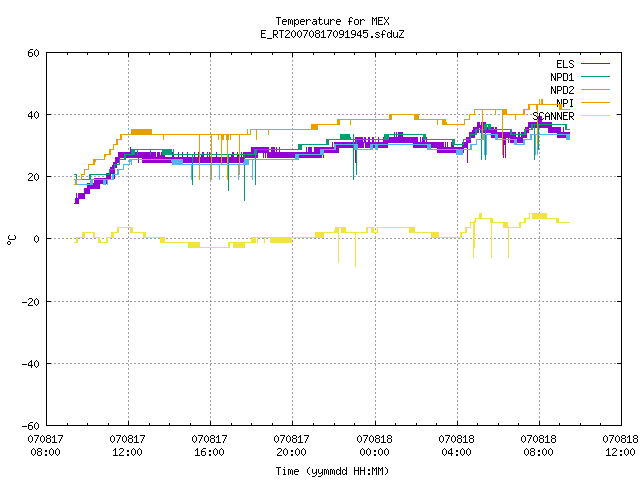The height and width of the screenshot is (480, 640).
Task: Click the yellow SCANNER legend line sample
Action: click(x=596, y=116)
